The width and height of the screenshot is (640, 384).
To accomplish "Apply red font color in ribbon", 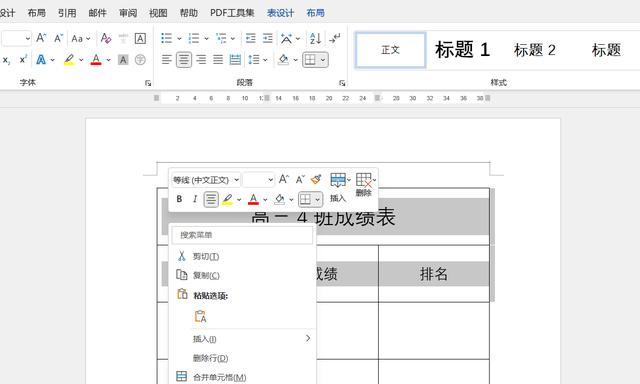I will pos(96,60).
